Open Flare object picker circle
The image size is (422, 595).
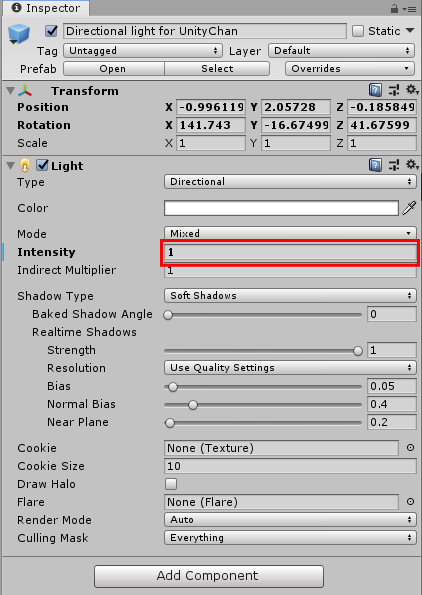pyautogui.click(x=410, y=502)
